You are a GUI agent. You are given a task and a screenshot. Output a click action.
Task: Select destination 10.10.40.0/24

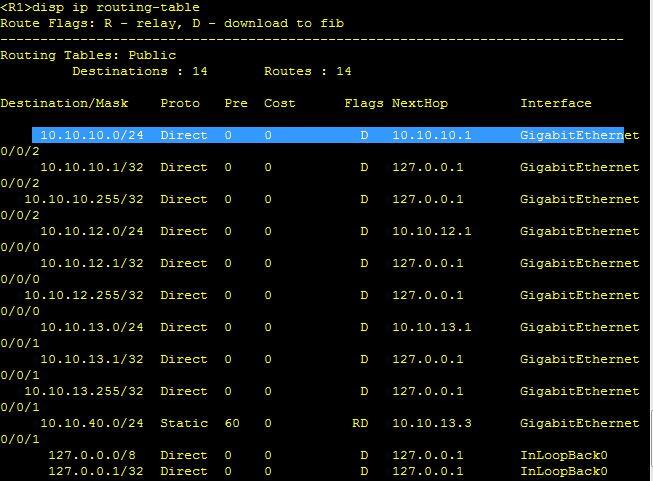tap(92, 423)
